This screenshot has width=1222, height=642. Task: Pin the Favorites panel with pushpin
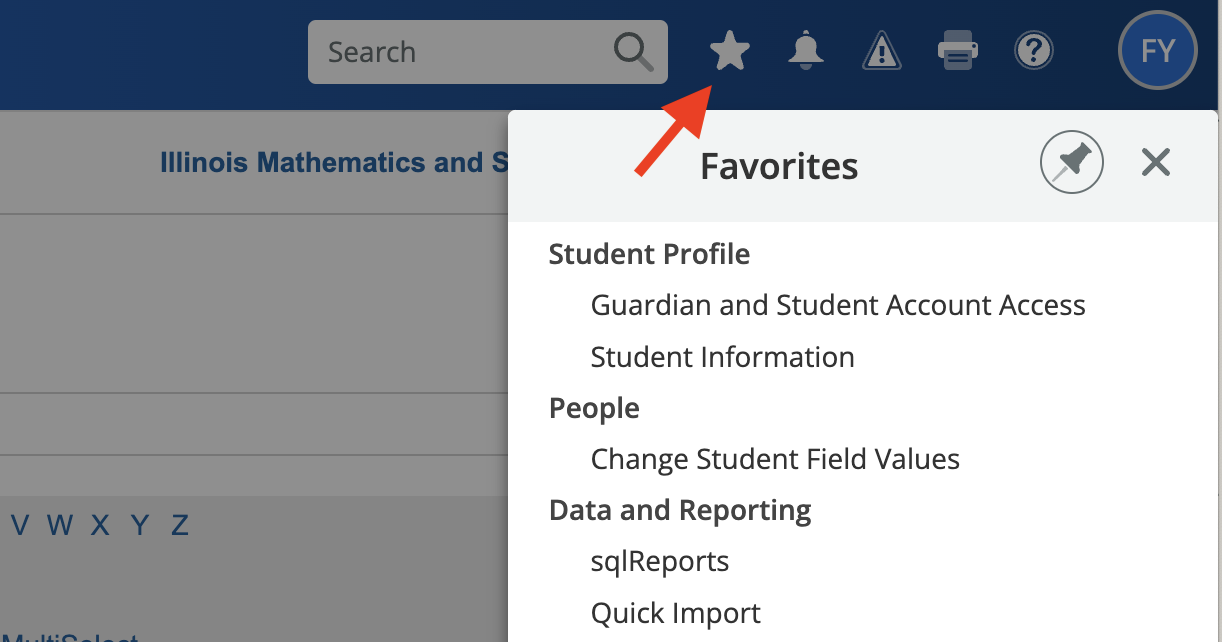pyautogui.click(x=1072, y=162)
